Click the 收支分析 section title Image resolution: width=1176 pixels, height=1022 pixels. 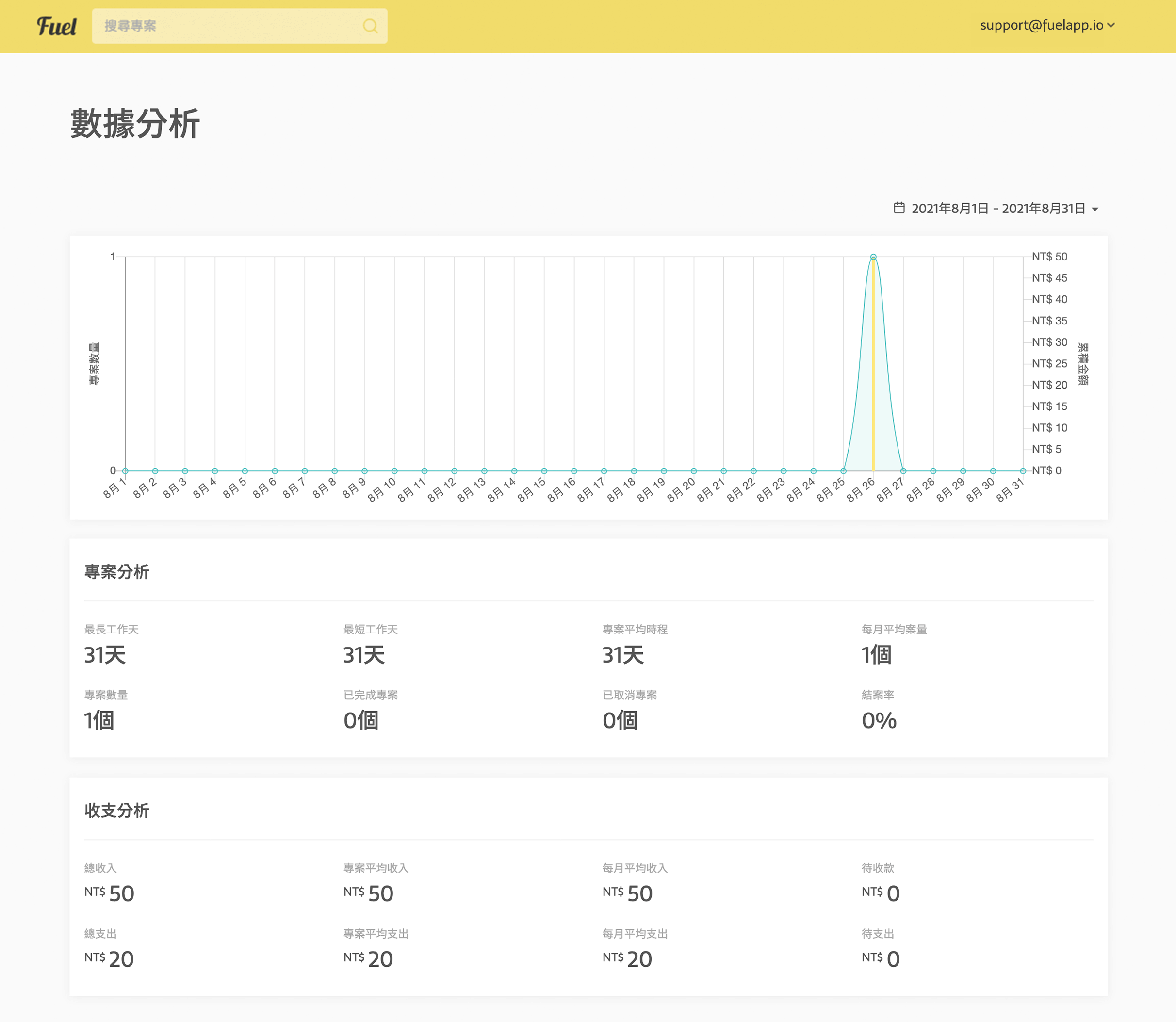(117, 811)
